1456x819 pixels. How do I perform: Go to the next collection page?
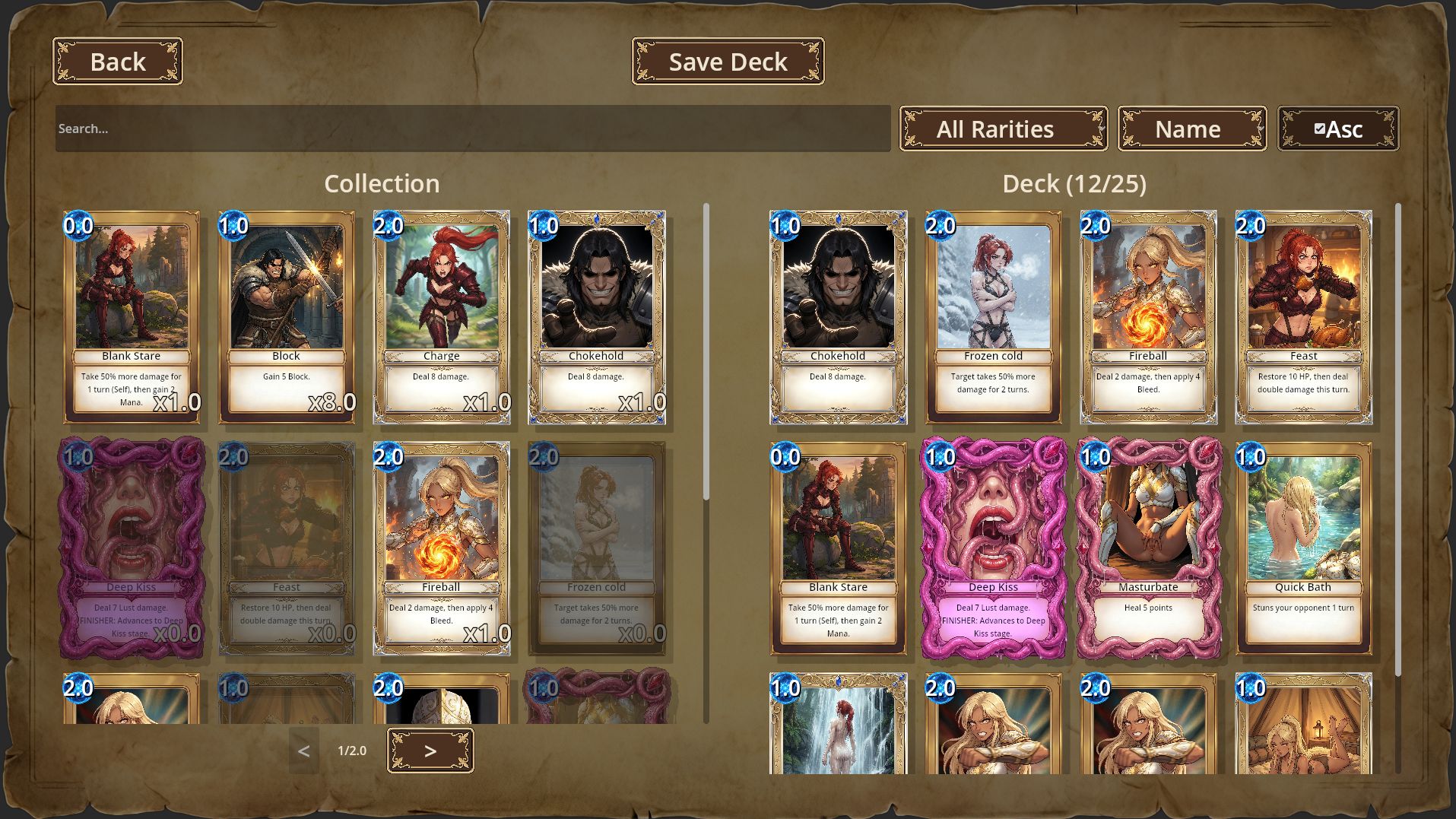(x=430, y=751)
